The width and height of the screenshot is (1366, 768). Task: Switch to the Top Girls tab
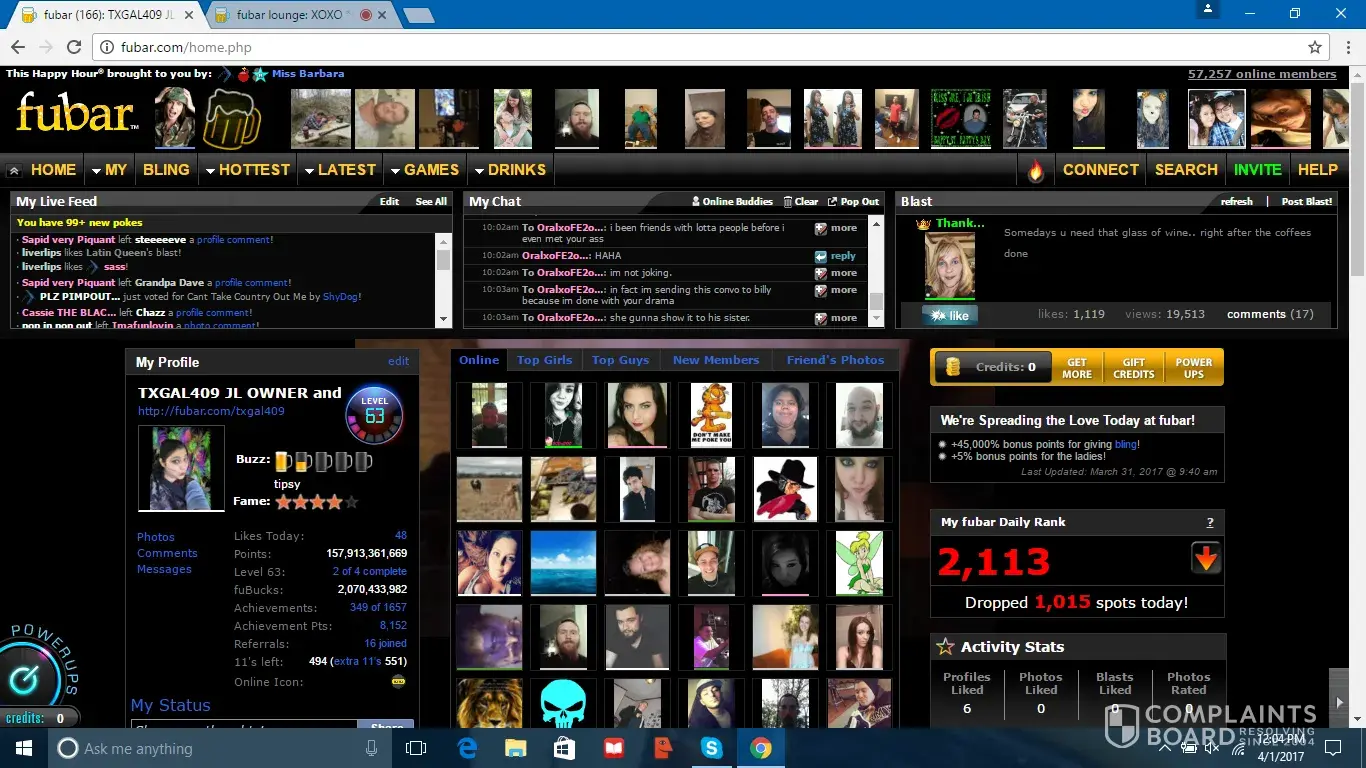544,360
